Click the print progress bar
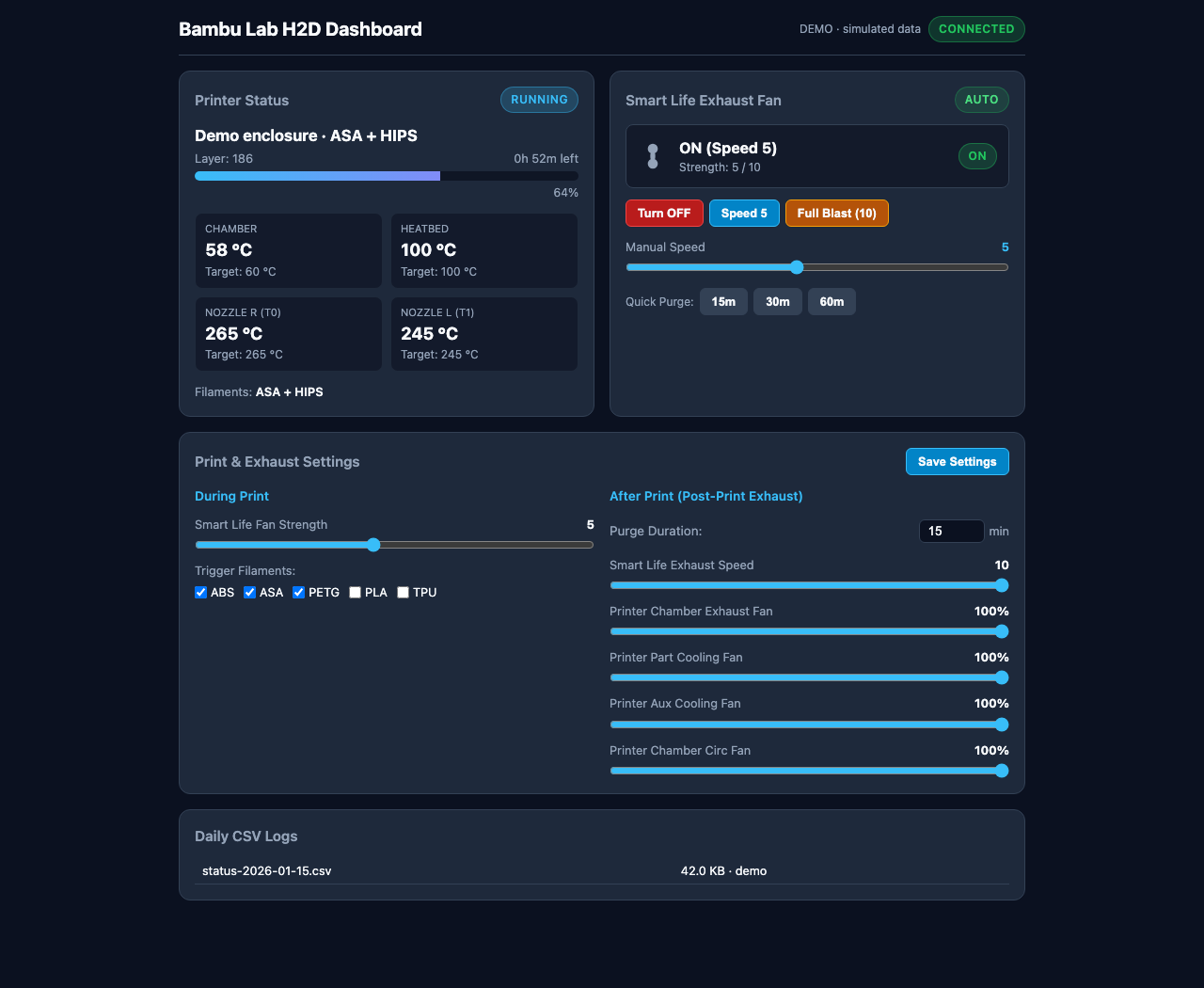The height and width of the screenshot is (988, 1204). point(387,176)
